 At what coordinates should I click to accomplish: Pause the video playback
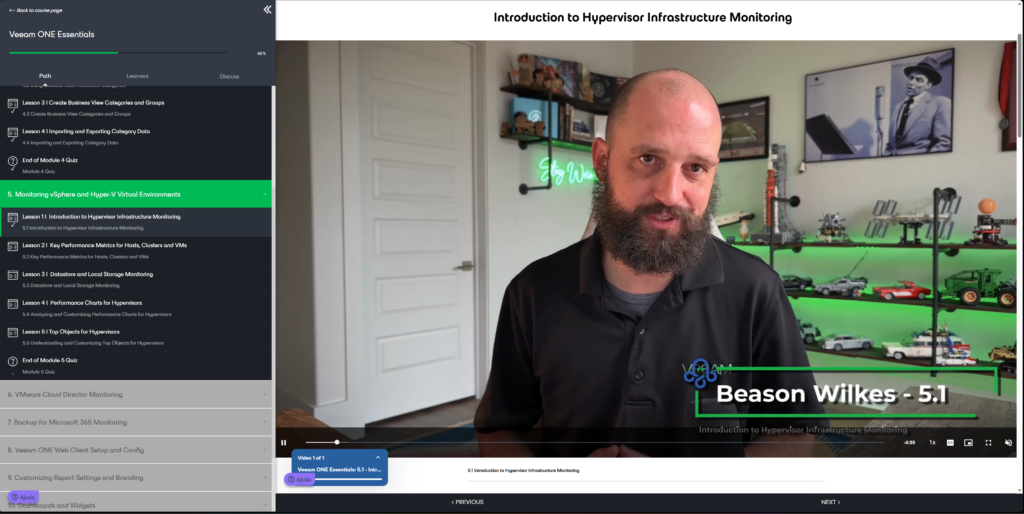284,442
